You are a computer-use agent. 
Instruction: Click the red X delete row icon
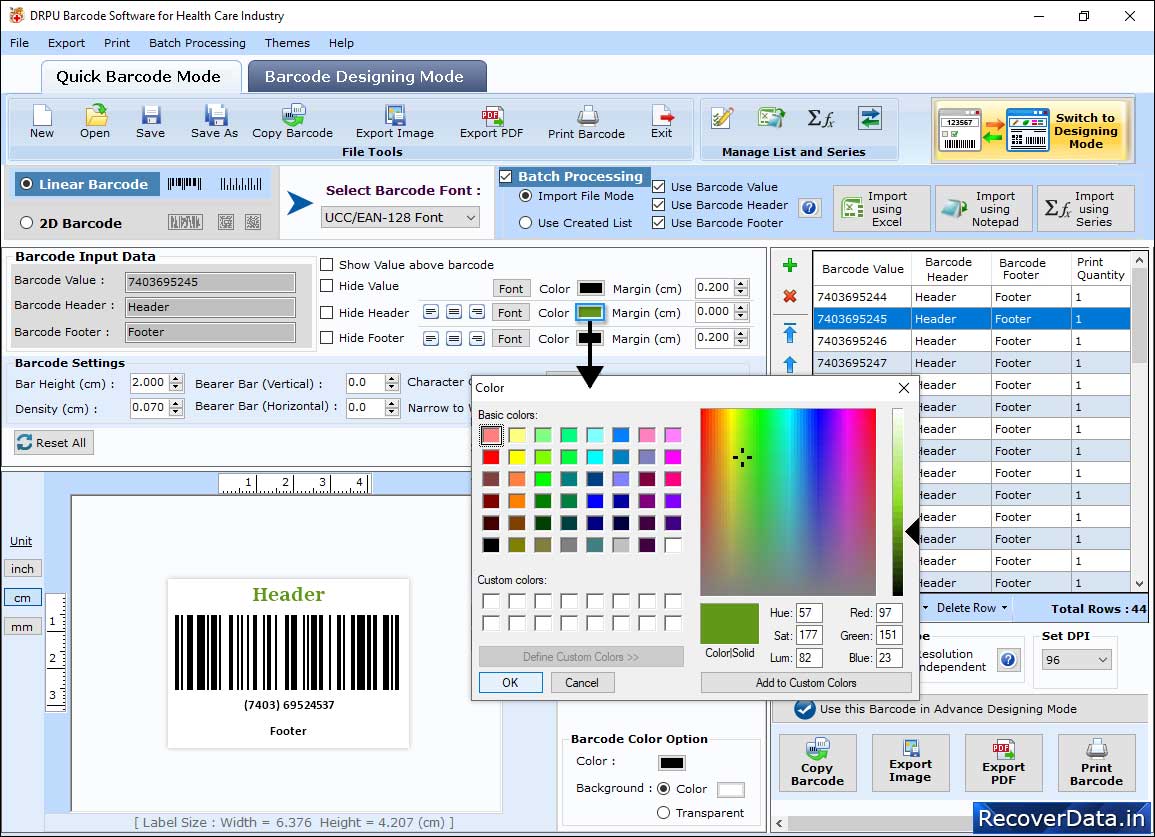[x=789, y=296]
